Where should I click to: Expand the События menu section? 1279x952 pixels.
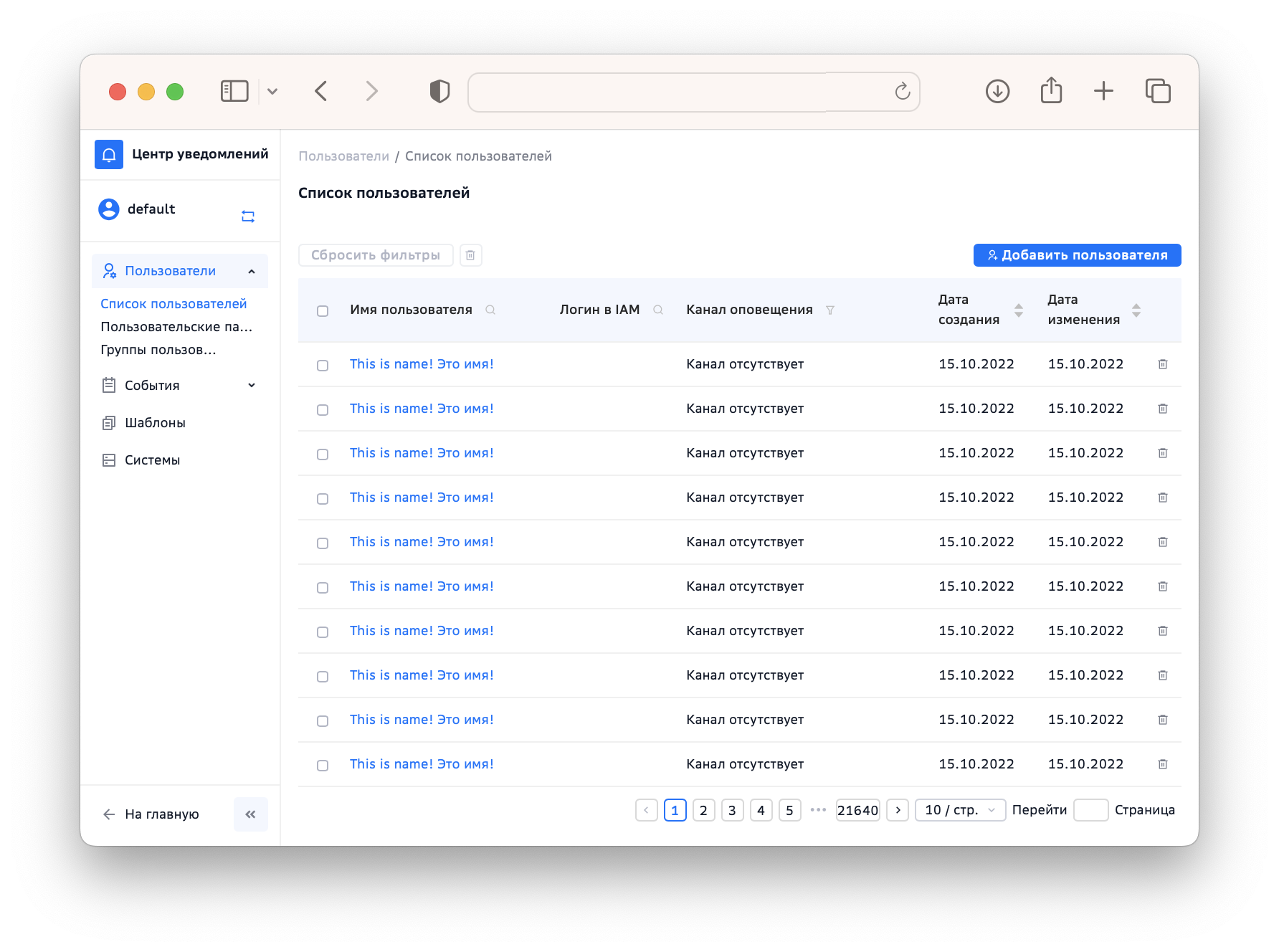(x=180, y=386)
